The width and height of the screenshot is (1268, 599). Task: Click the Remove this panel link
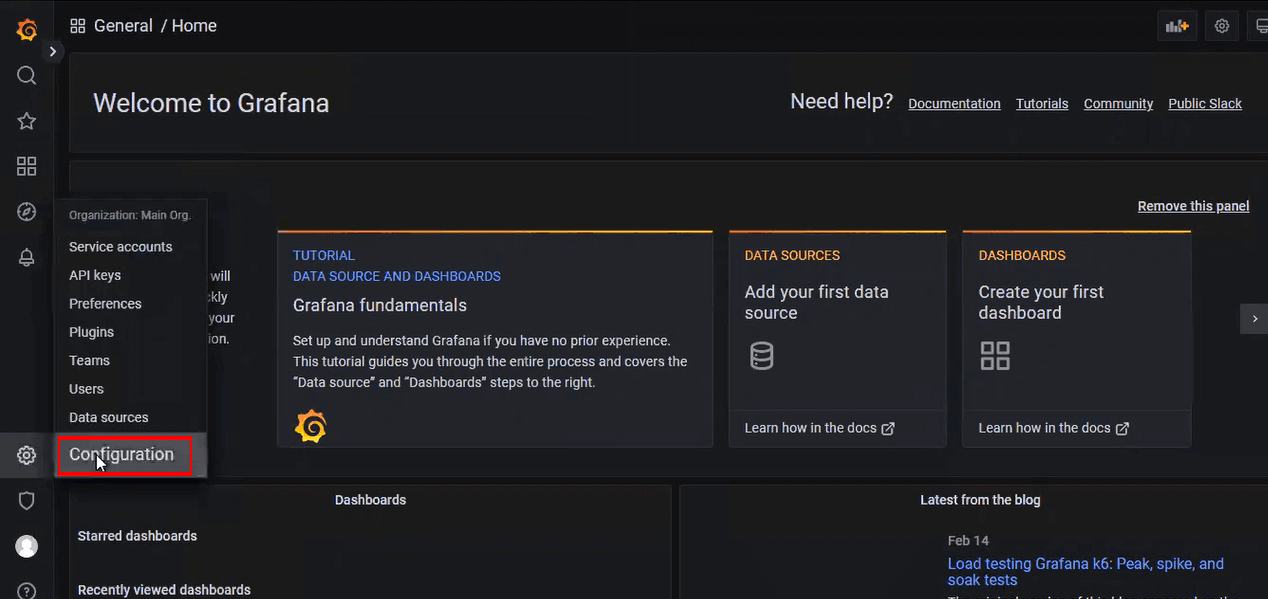click(x=1193, y=205)
